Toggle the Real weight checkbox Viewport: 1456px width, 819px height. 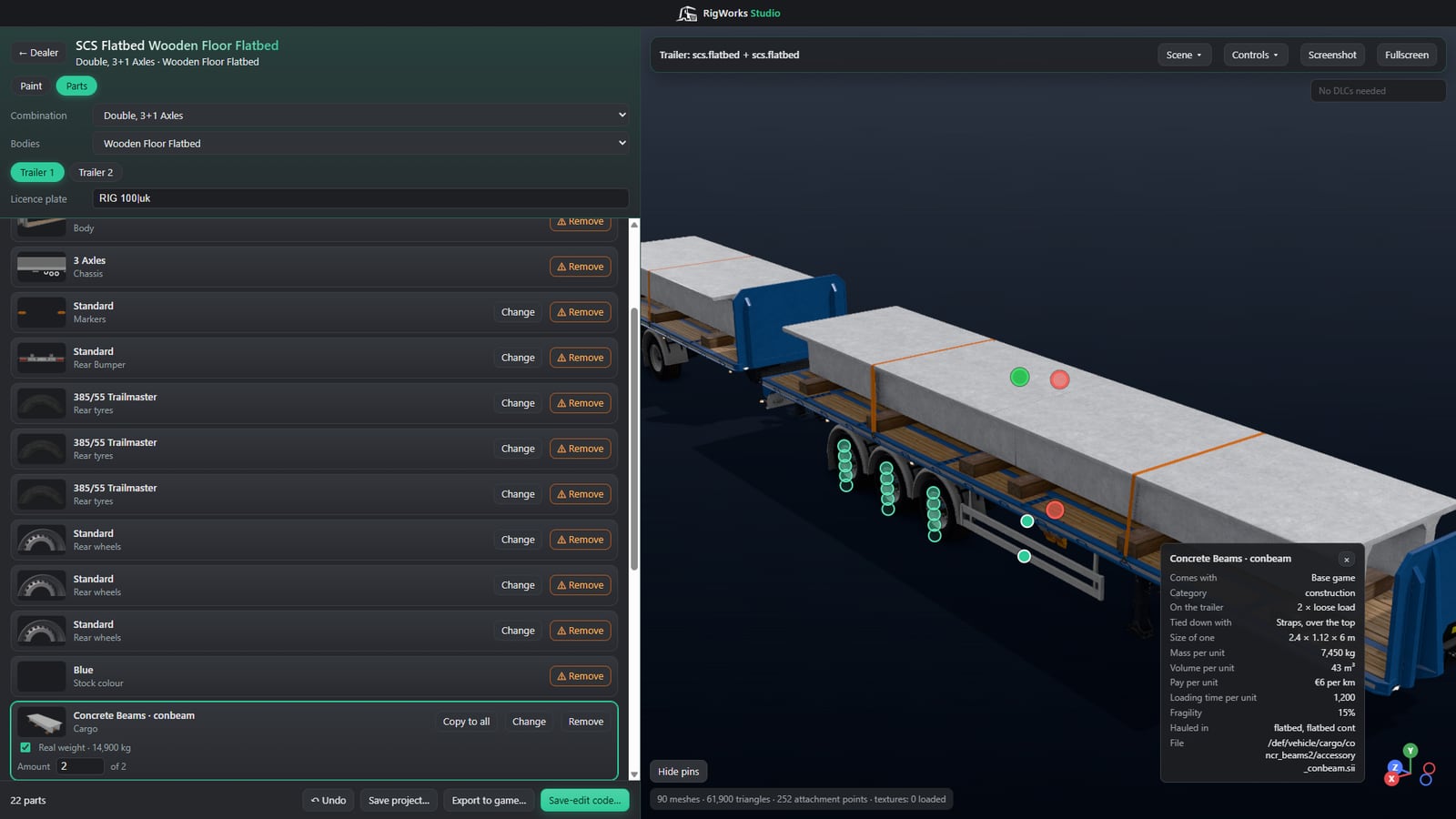point(25,747)
